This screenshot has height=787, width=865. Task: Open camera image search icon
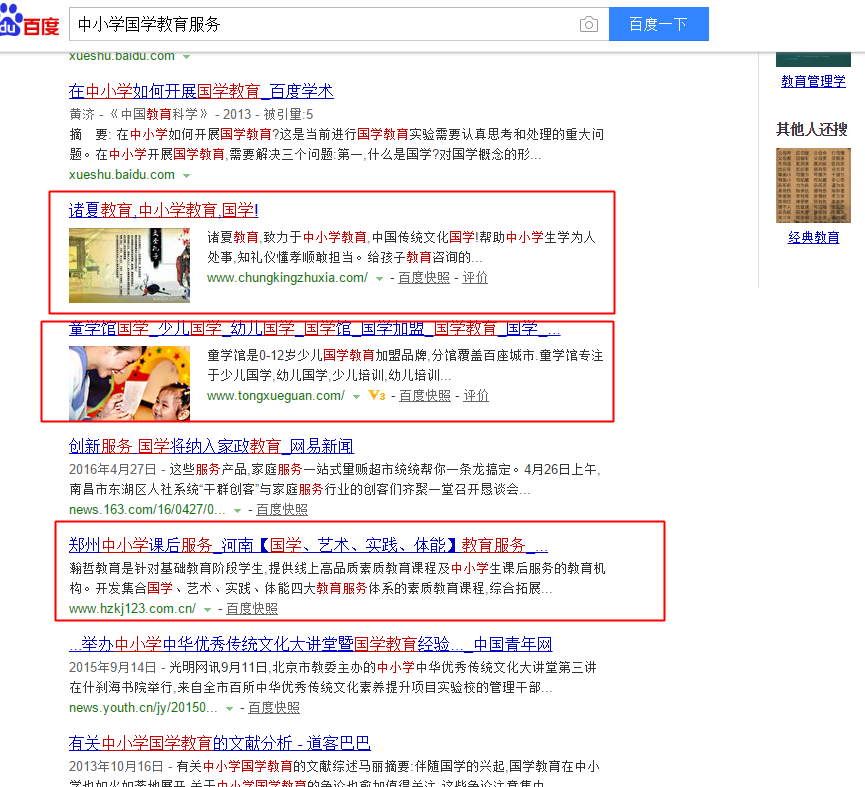tap(589, 24)
